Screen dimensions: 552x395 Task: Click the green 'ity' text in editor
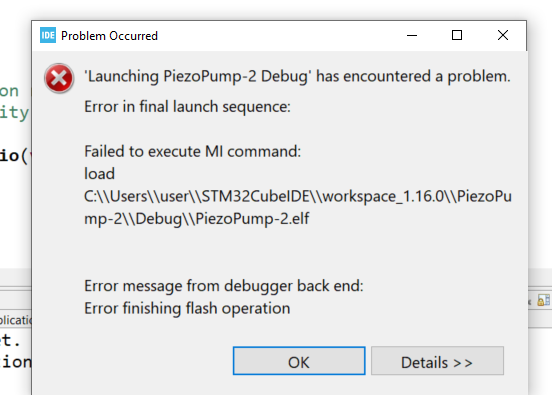[x=14, y=113]
